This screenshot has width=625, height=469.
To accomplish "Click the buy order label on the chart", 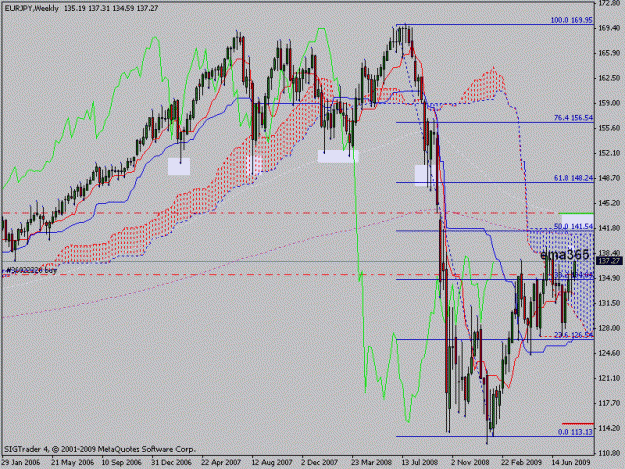I will click(30, 270).
